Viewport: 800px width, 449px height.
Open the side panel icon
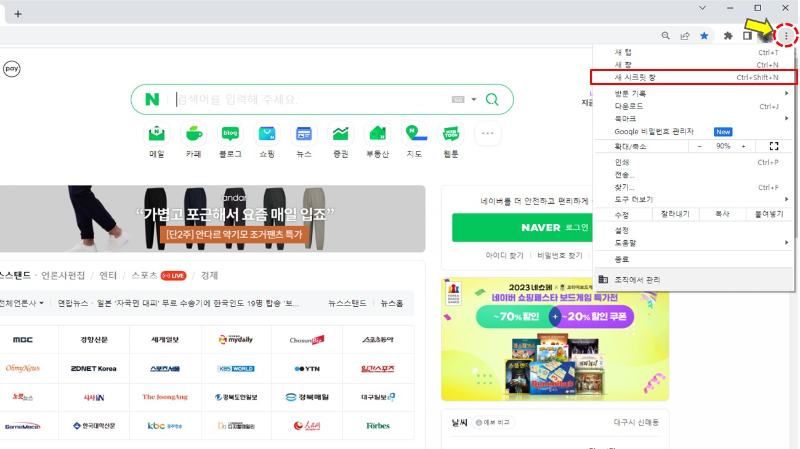pos(747,36)
